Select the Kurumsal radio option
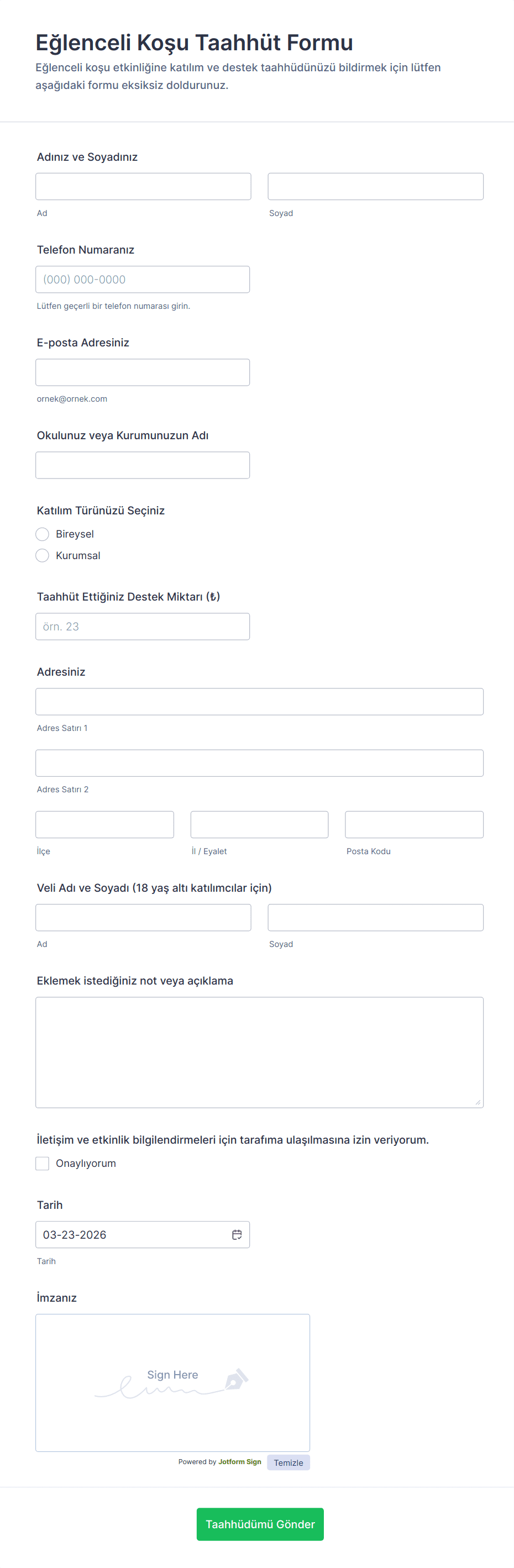Viewport: 514px width, 1568px height. pyautogui.click(x=42, y=555)
